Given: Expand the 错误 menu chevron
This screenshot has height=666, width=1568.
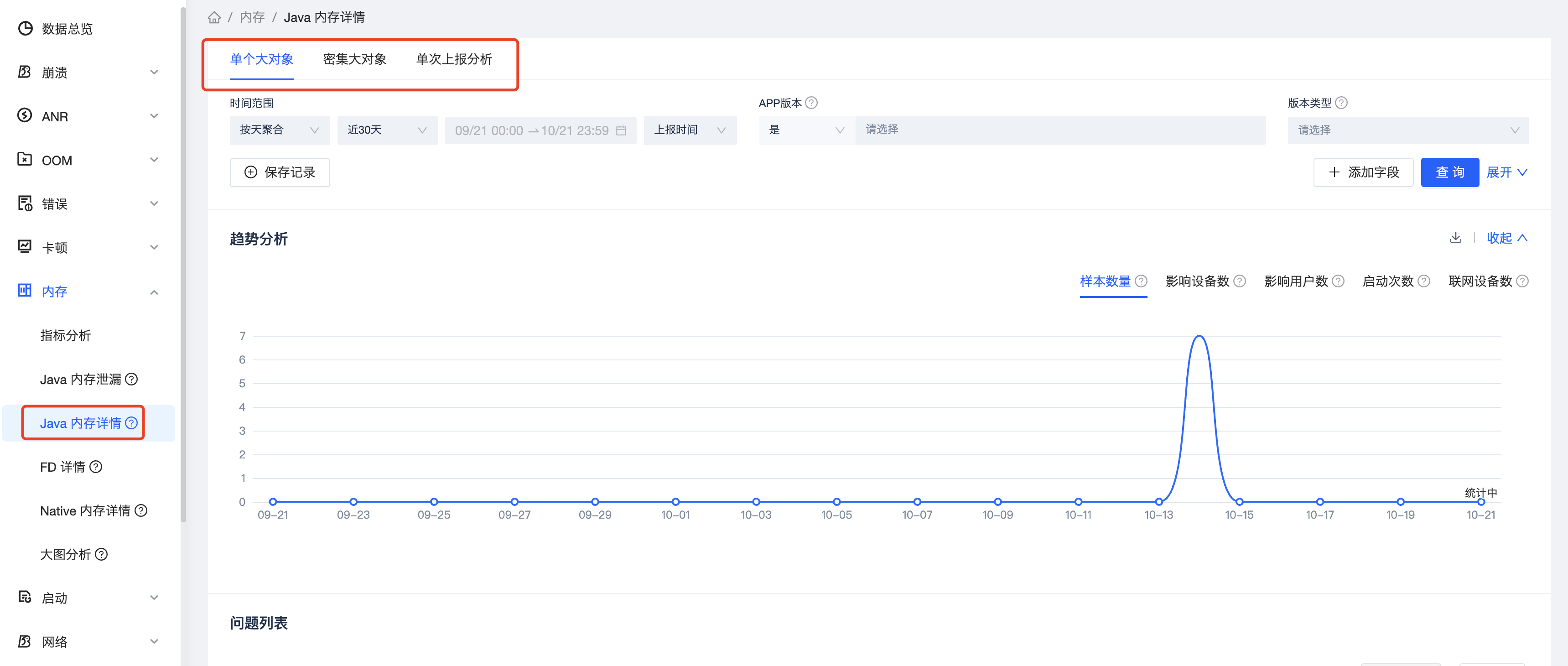Looking at the screenshot, I should point(154,203).
